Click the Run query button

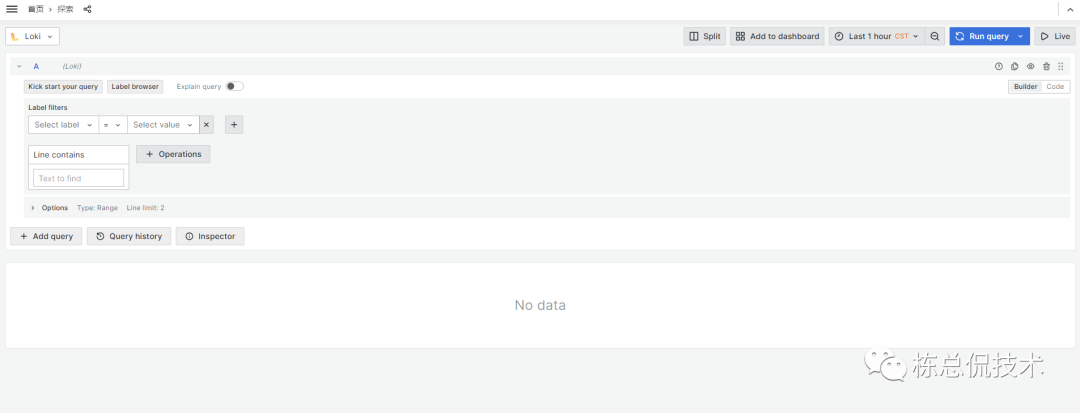coord(981,36)
